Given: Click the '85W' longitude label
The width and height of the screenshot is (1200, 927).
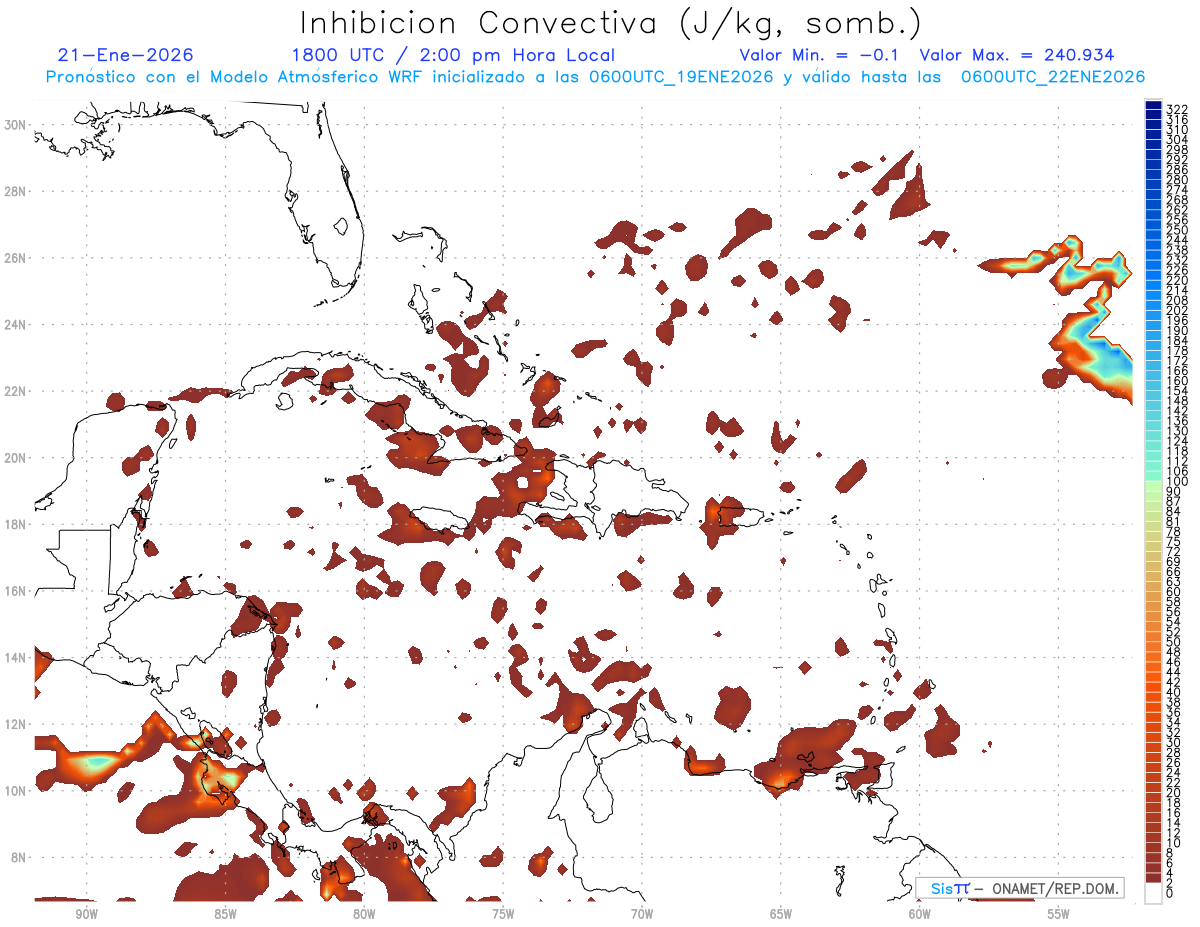Looking at the screenshot, I should [x=225, y=914].
